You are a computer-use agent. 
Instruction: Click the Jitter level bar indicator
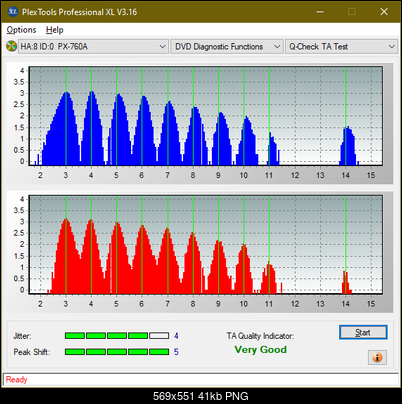coord(117,336)
